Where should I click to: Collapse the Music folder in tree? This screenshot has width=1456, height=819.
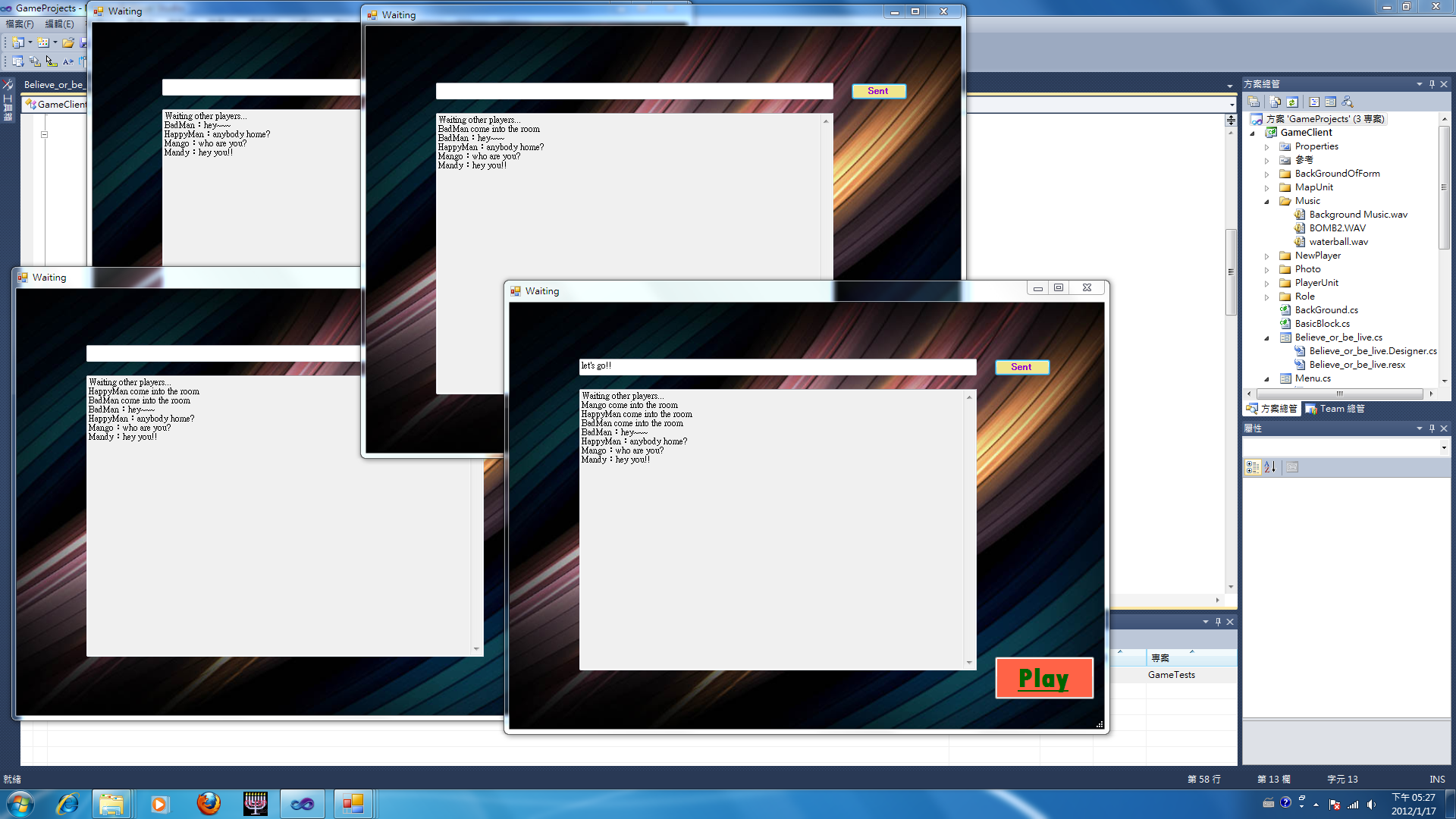1266,202
